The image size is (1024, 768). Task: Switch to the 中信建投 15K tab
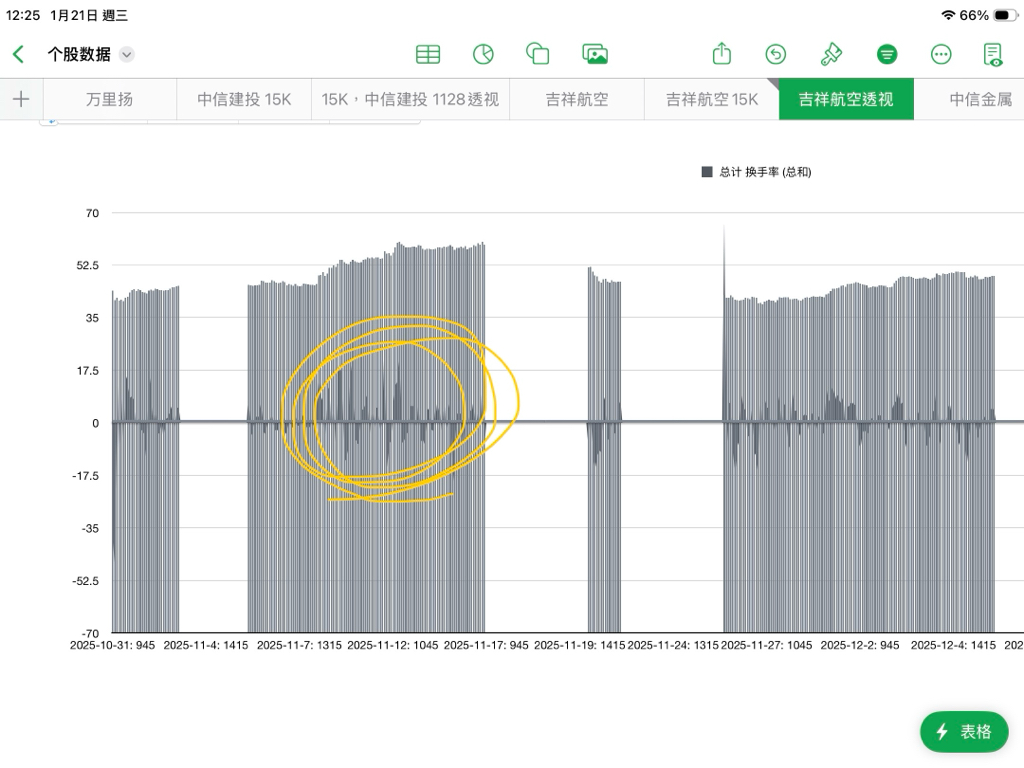tap(244, 99)
